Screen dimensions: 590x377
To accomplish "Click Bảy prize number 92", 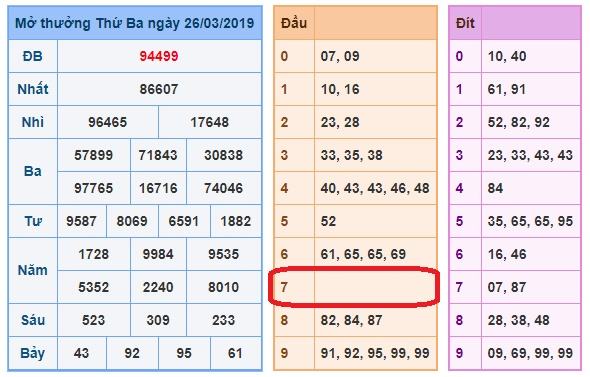I will point(132,353).
